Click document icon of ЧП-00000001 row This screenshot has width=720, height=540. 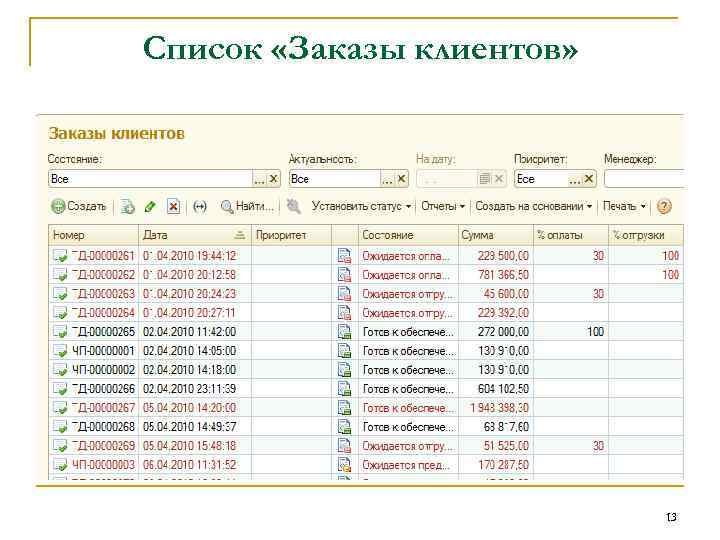(61, 351)
